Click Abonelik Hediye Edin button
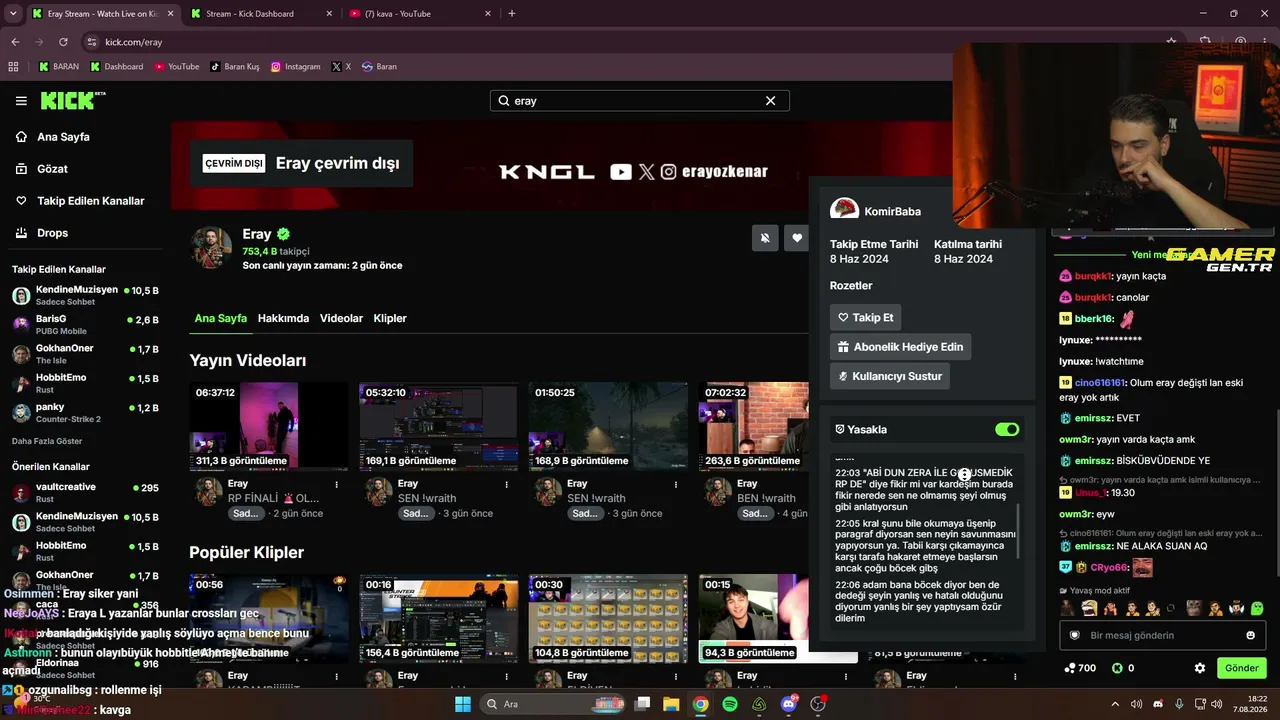Screen dimensions: 1280x720 click(900, 347)
